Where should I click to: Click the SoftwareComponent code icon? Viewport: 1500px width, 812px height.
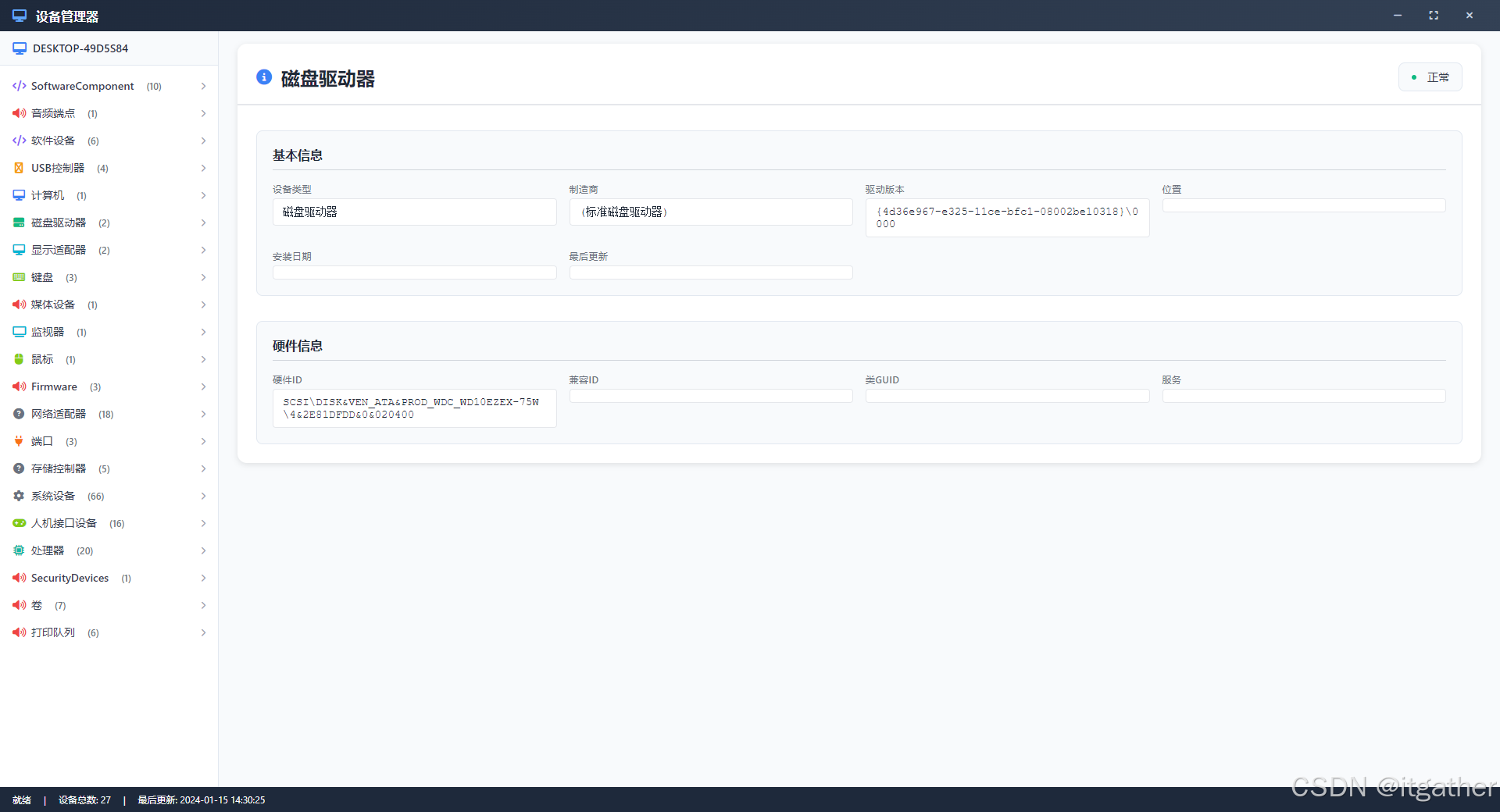(19, 86)
